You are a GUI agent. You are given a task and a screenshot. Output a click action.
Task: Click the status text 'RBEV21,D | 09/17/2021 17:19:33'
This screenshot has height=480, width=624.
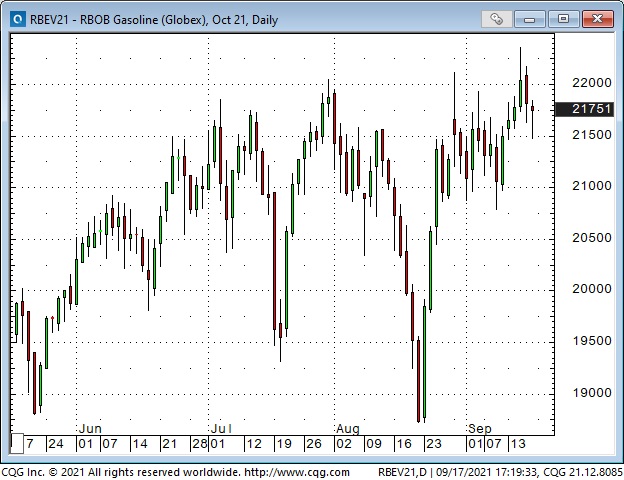tap(458, 472)
